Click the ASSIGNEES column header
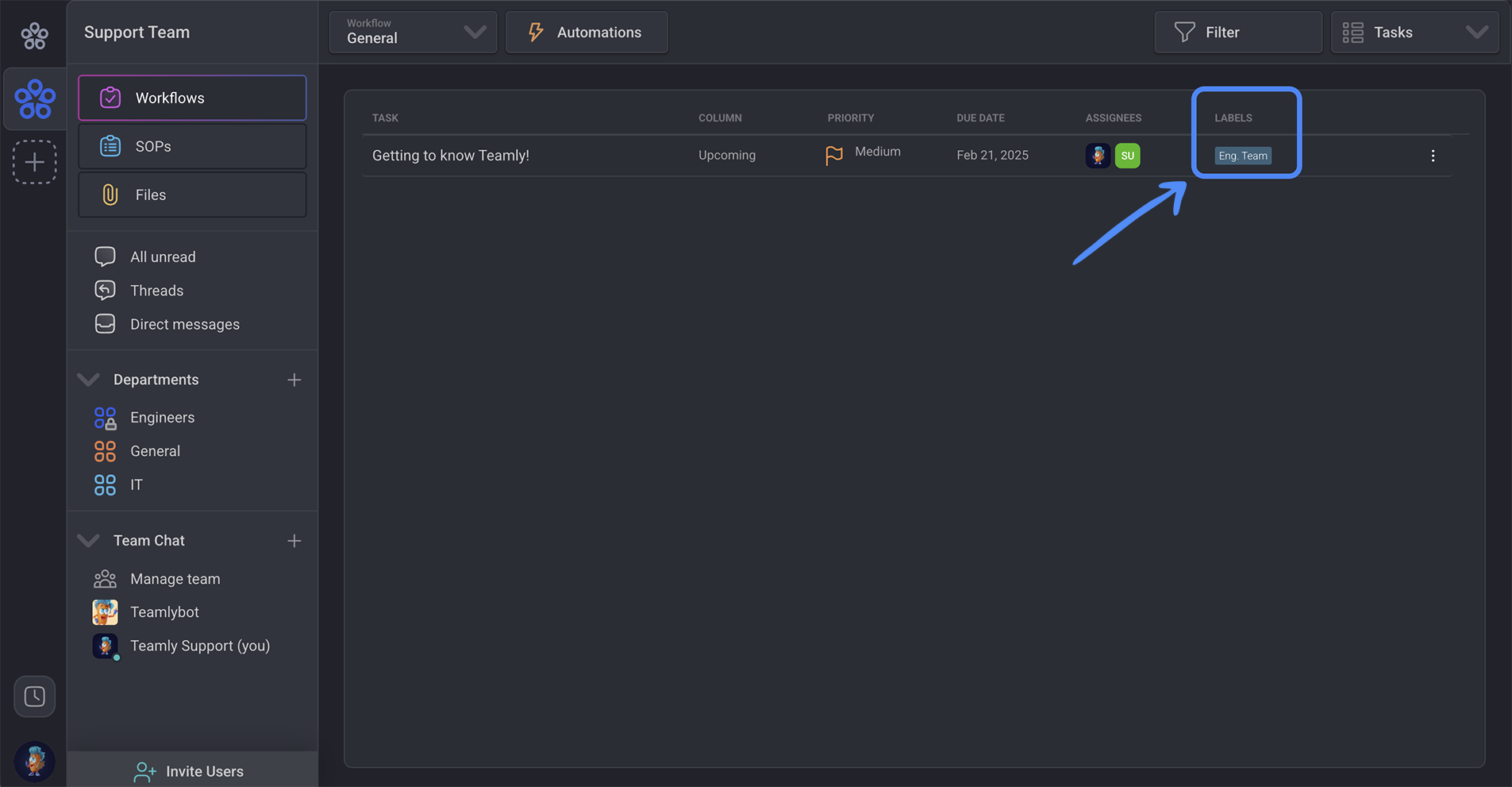 (x=1114, y=118)
